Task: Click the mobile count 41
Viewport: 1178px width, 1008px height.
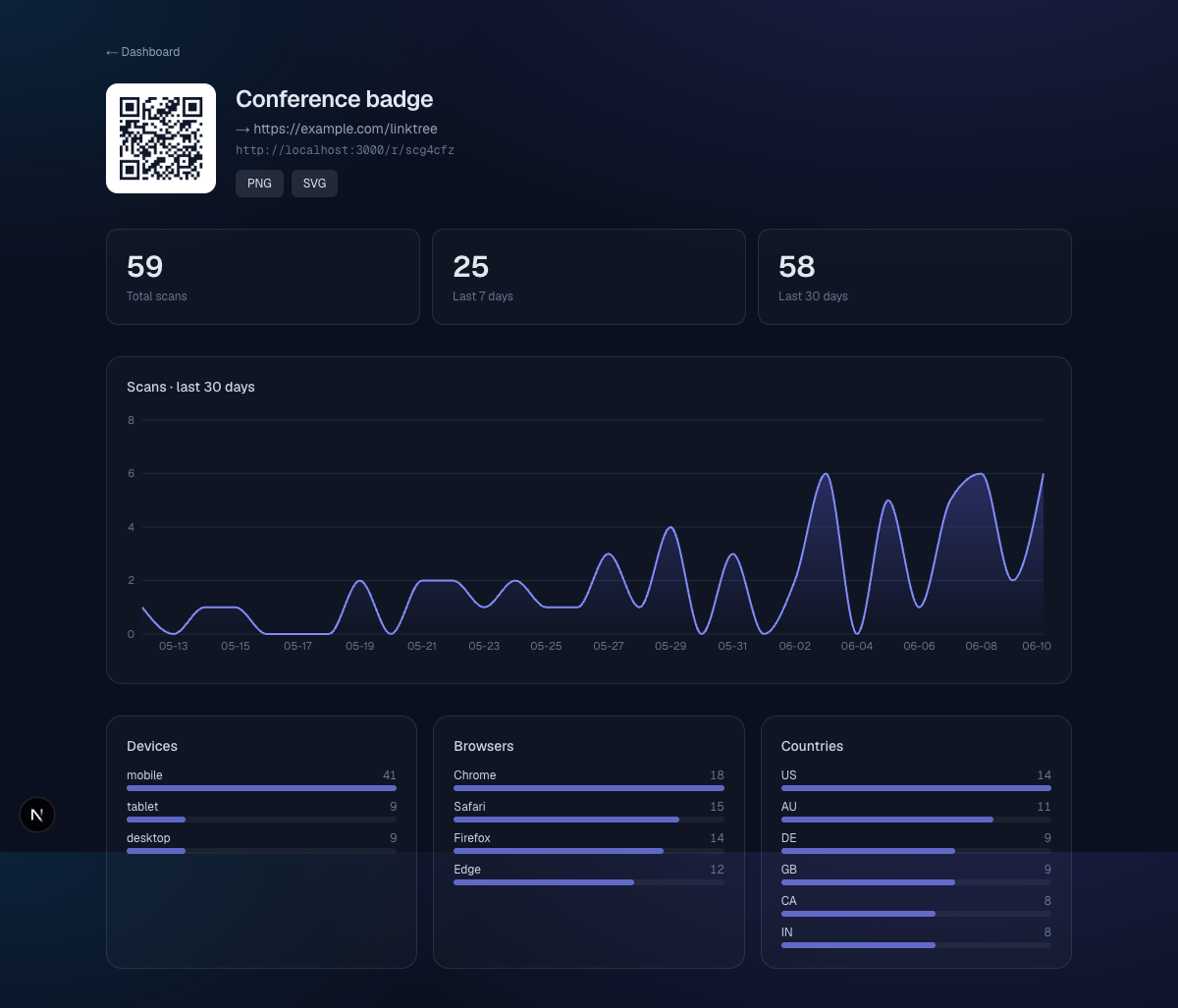Action: pyautogui.click(x=390, y=775)
